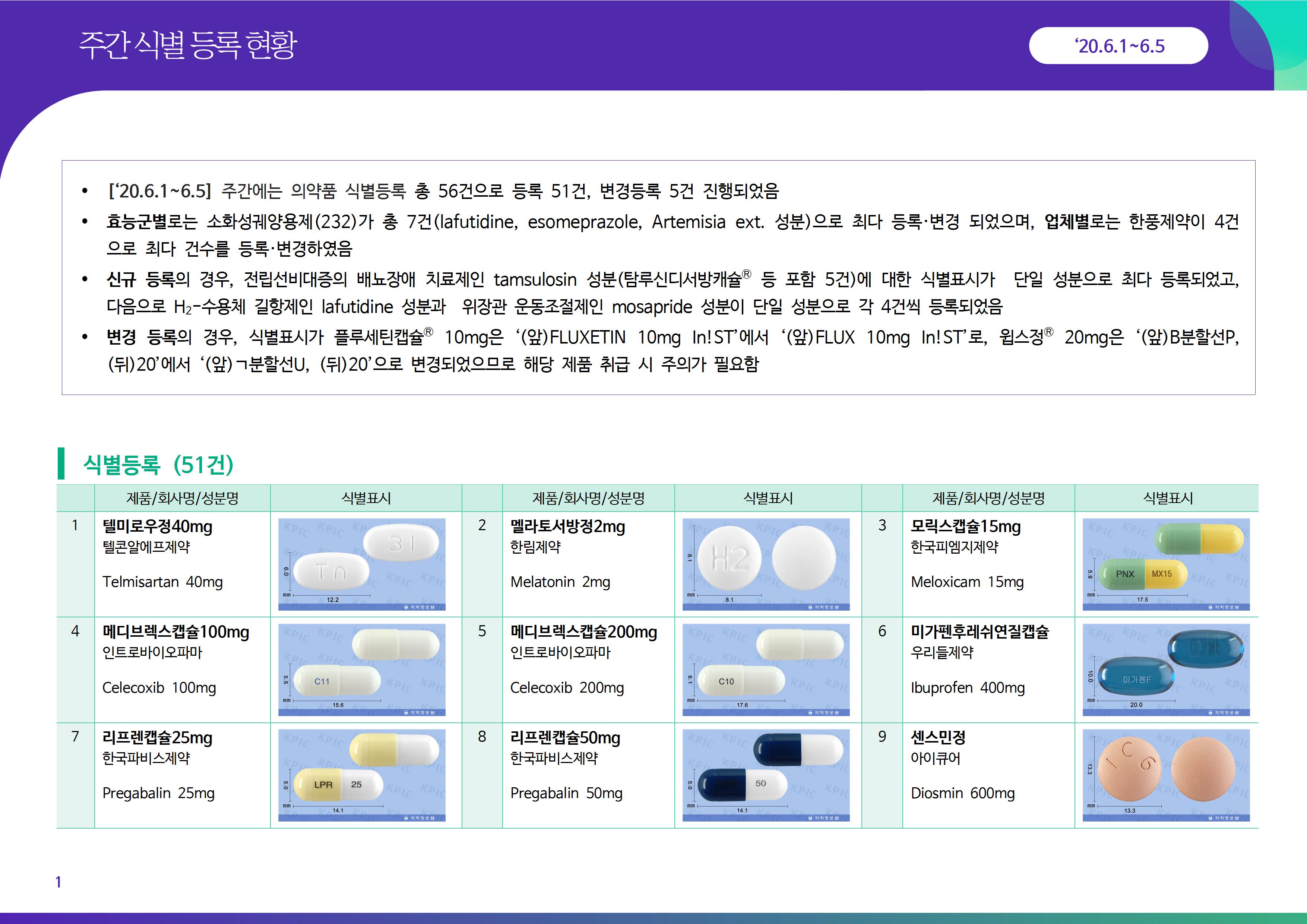The image size is (1307, 924).
Task: Click the first 식별표시 column header
Action: click(365, 498)
